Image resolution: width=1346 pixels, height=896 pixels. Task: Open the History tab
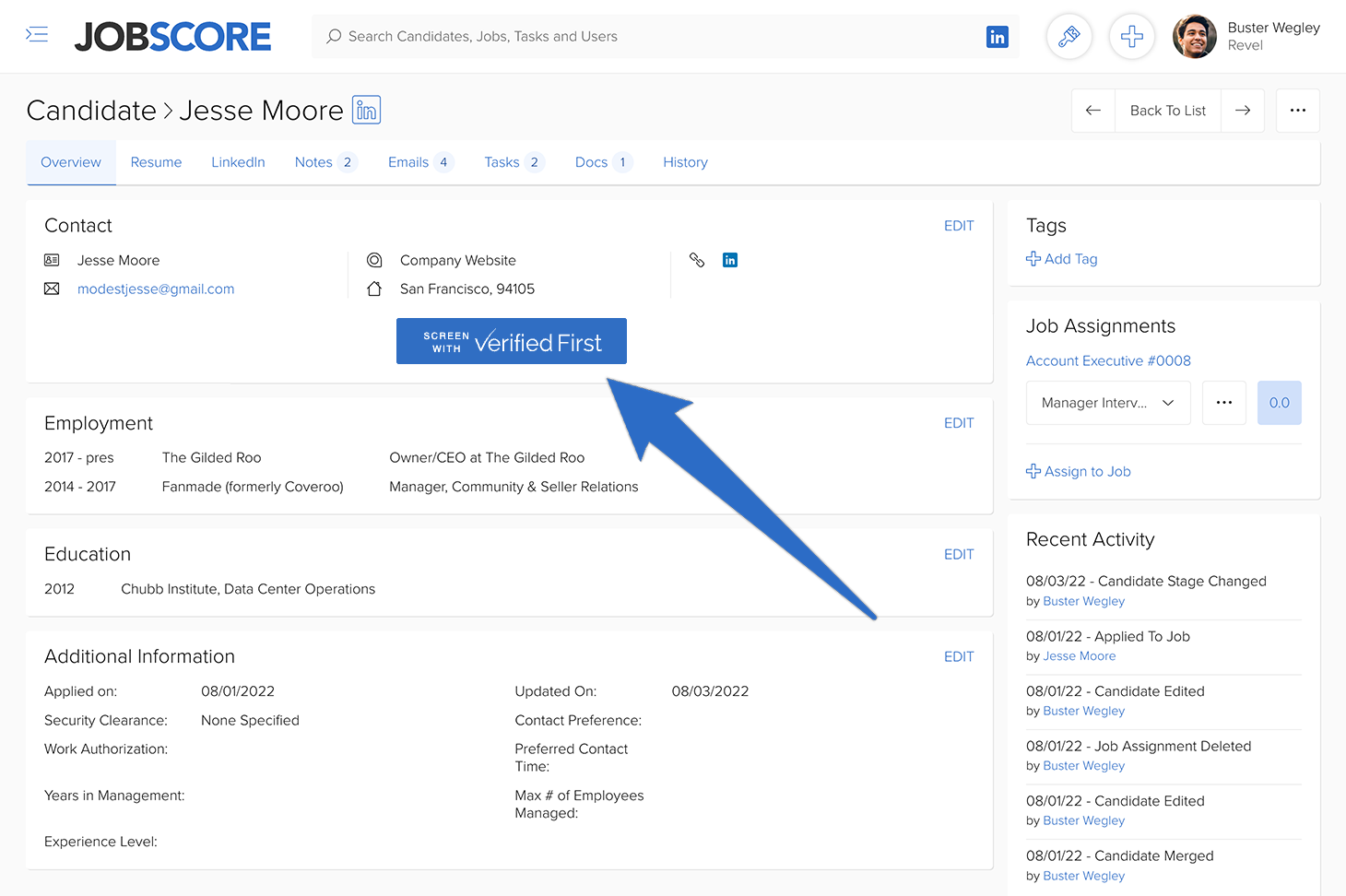point(685,162)
